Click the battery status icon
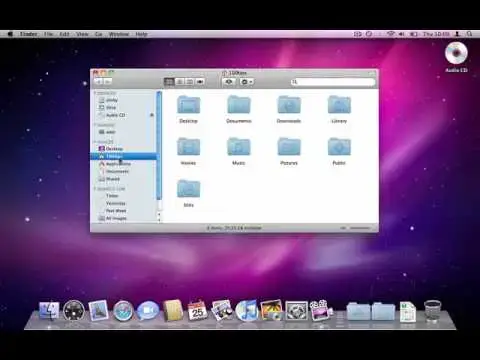Image resolution: width=480 pixels, height=360 pixels. point(414,34)
